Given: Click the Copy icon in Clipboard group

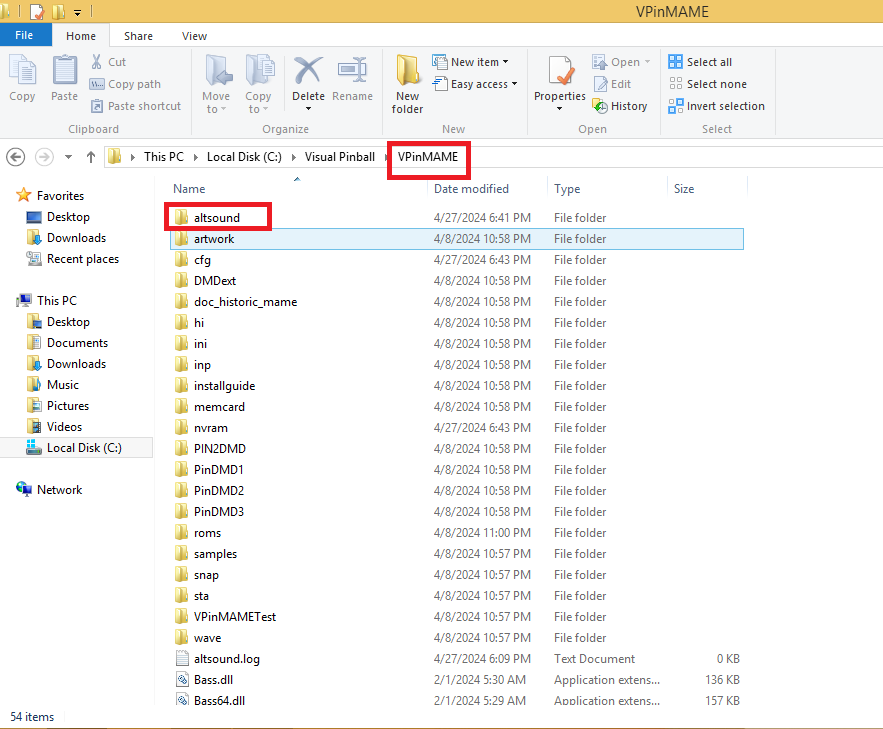Looking at the screenshot, I should point(23,70).
